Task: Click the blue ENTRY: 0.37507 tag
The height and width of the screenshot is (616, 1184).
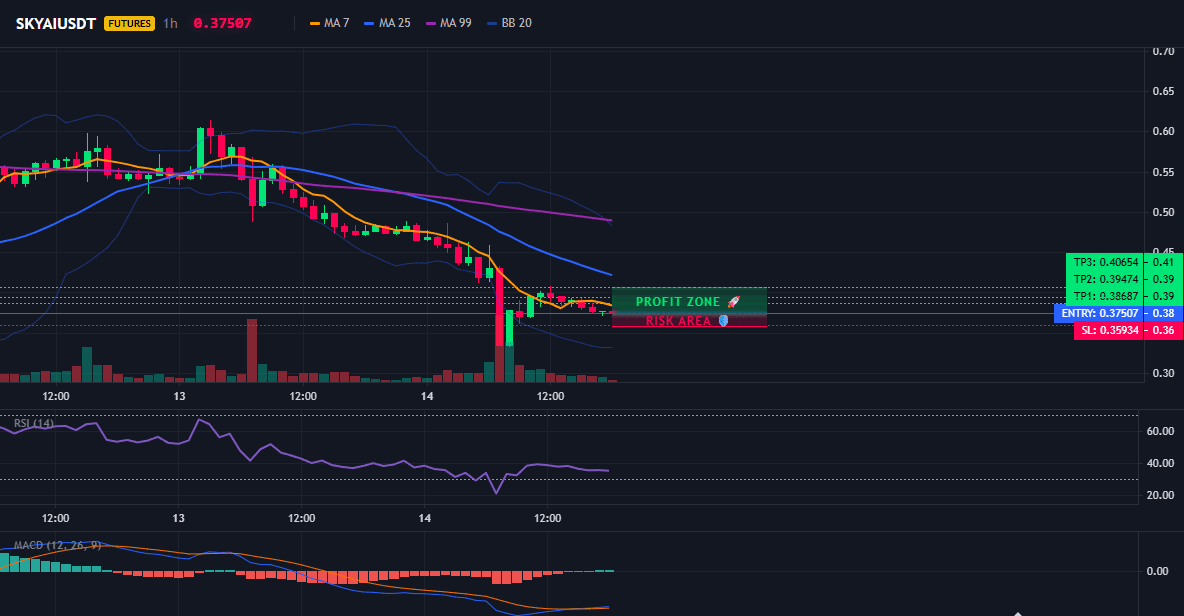Action: (1099, 313)
